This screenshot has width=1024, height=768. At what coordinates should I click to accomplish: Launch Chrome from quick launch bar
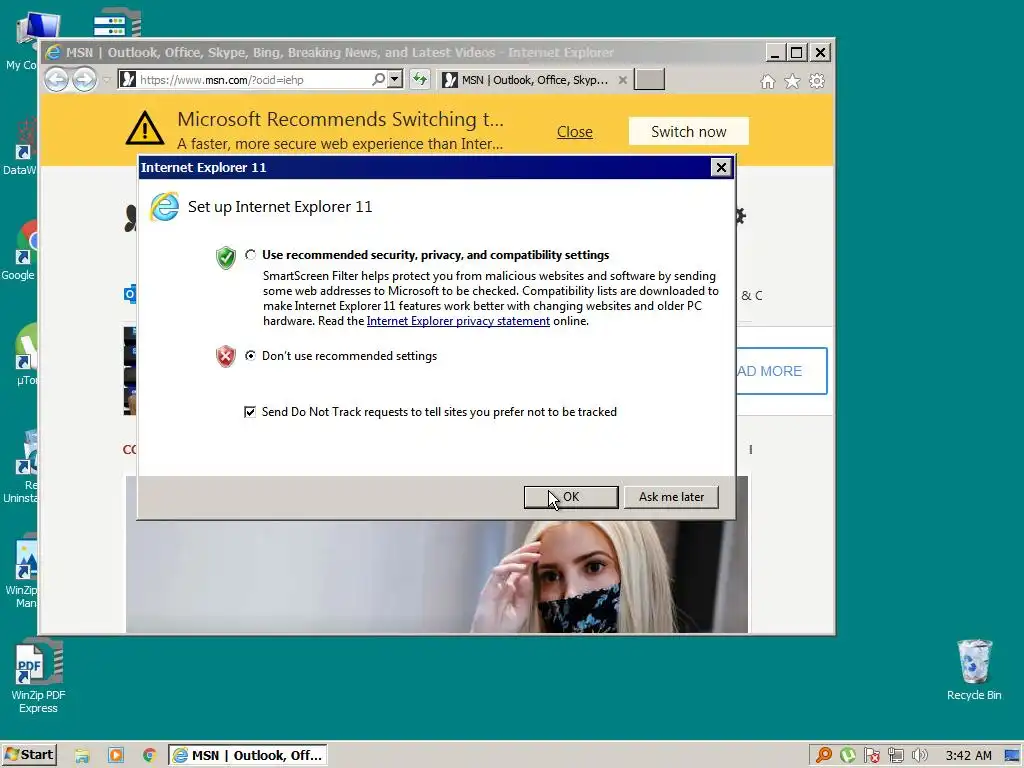pos(150,756)
